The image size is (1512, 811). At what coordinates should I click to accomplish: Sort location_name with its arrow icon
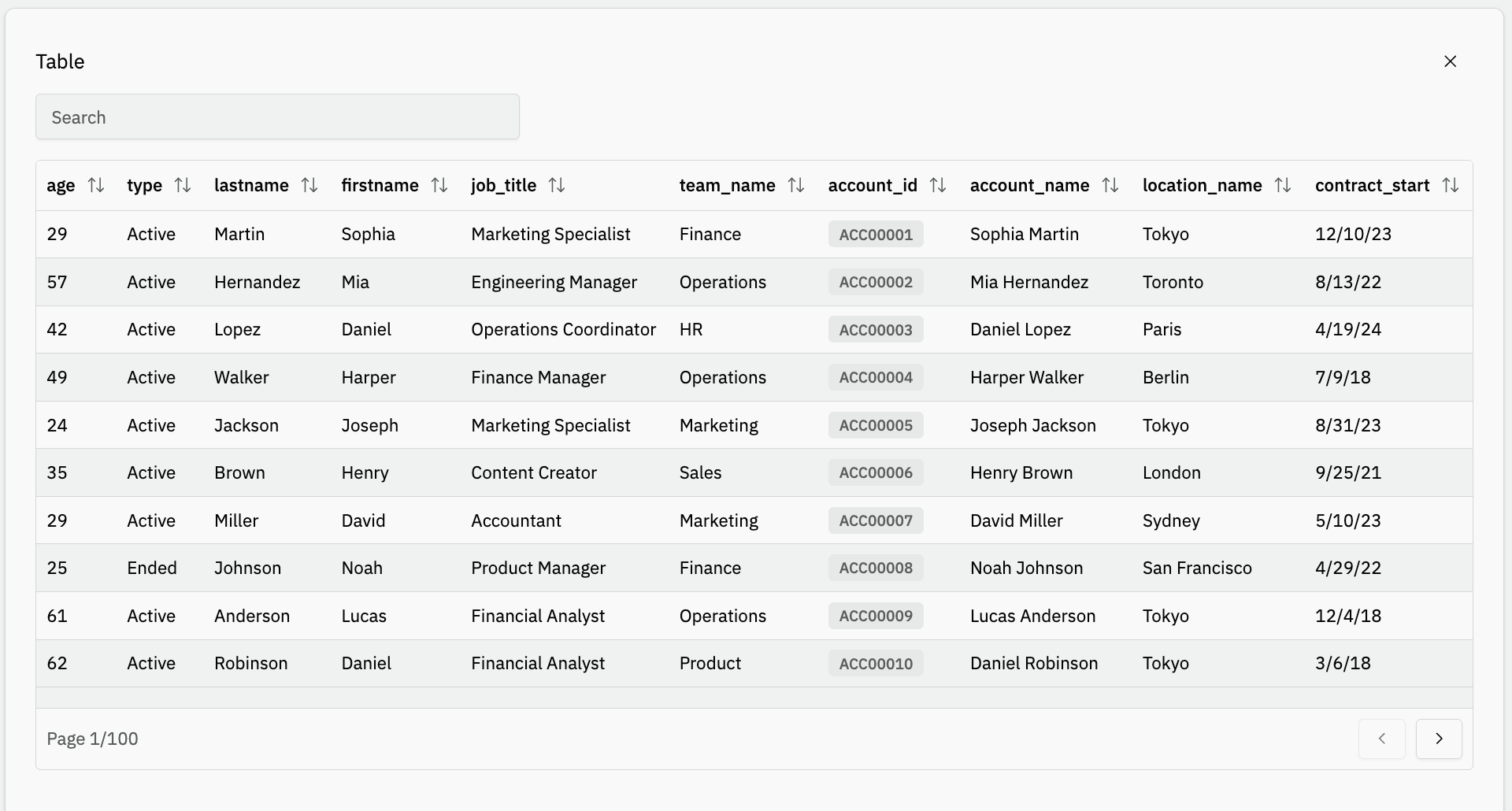[x=1283, y=185]
